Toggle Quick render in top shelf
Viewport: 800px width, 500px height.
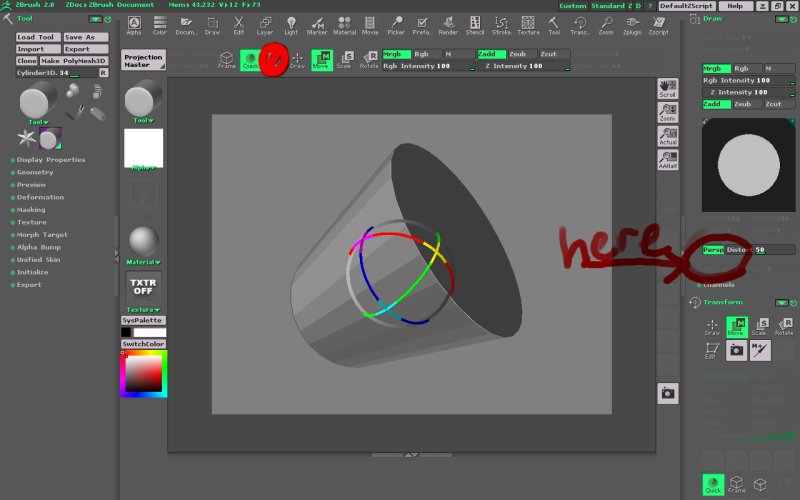click(x=250, y=60)
